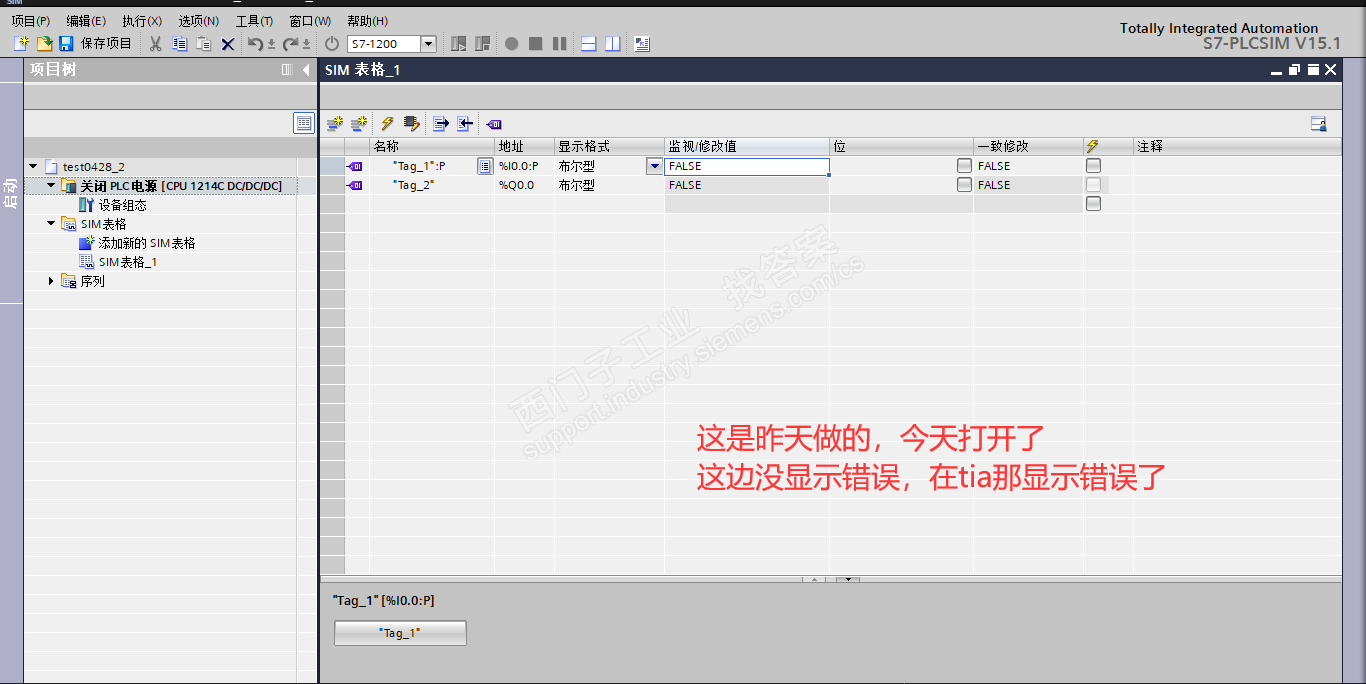Open SIM 表格_1 in the project tree
The image size is (1366, 684).
tap(128, 262)
